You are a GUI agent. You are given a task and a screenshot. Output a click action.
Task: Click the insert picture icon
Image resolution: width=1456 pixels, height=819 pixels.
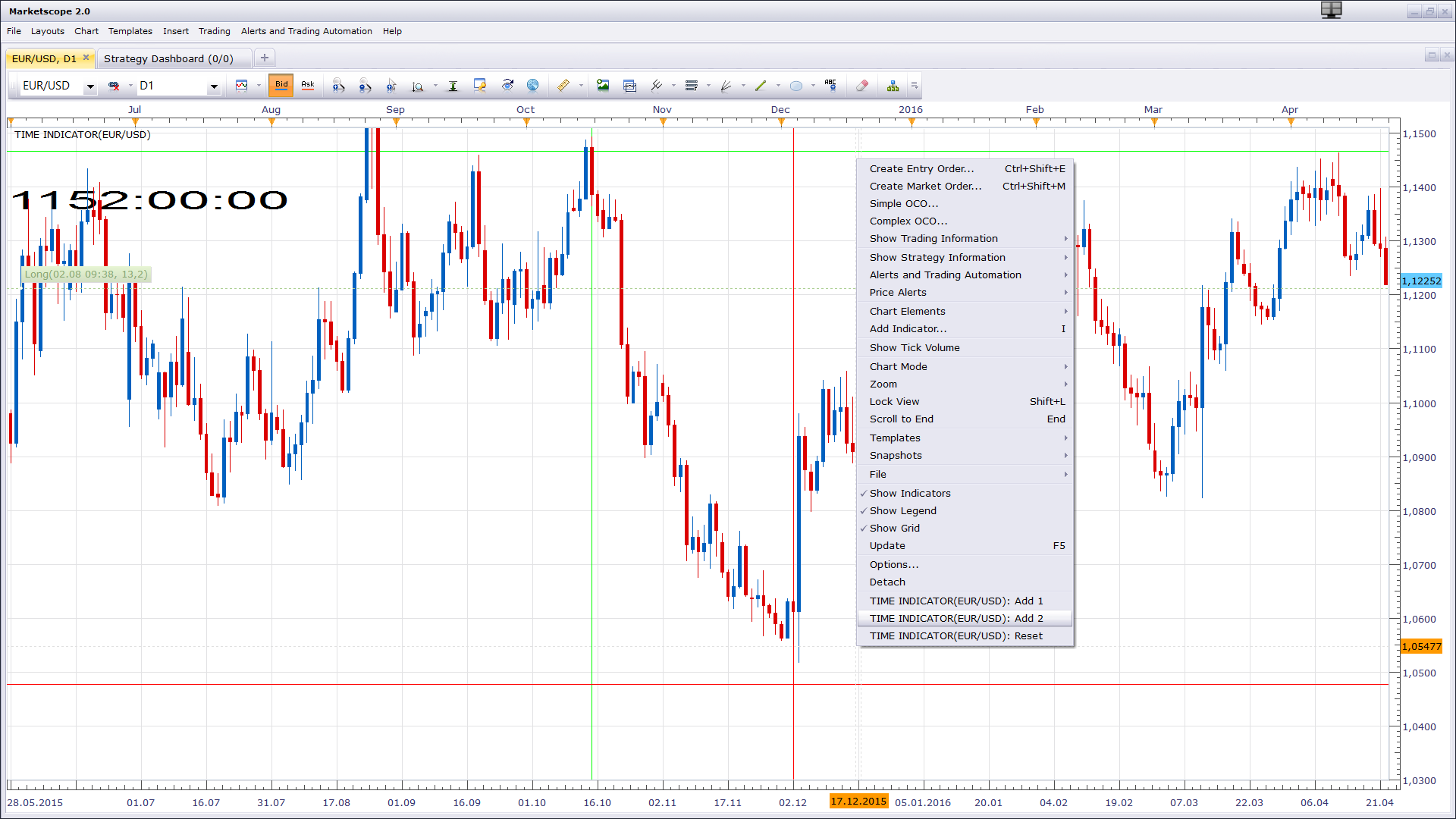pos(603,86)
